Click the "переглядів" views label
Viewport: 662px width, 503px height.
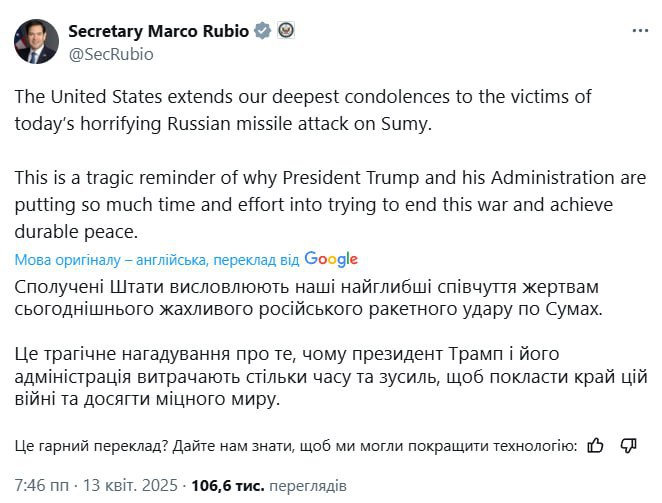[x=307, y=485]
